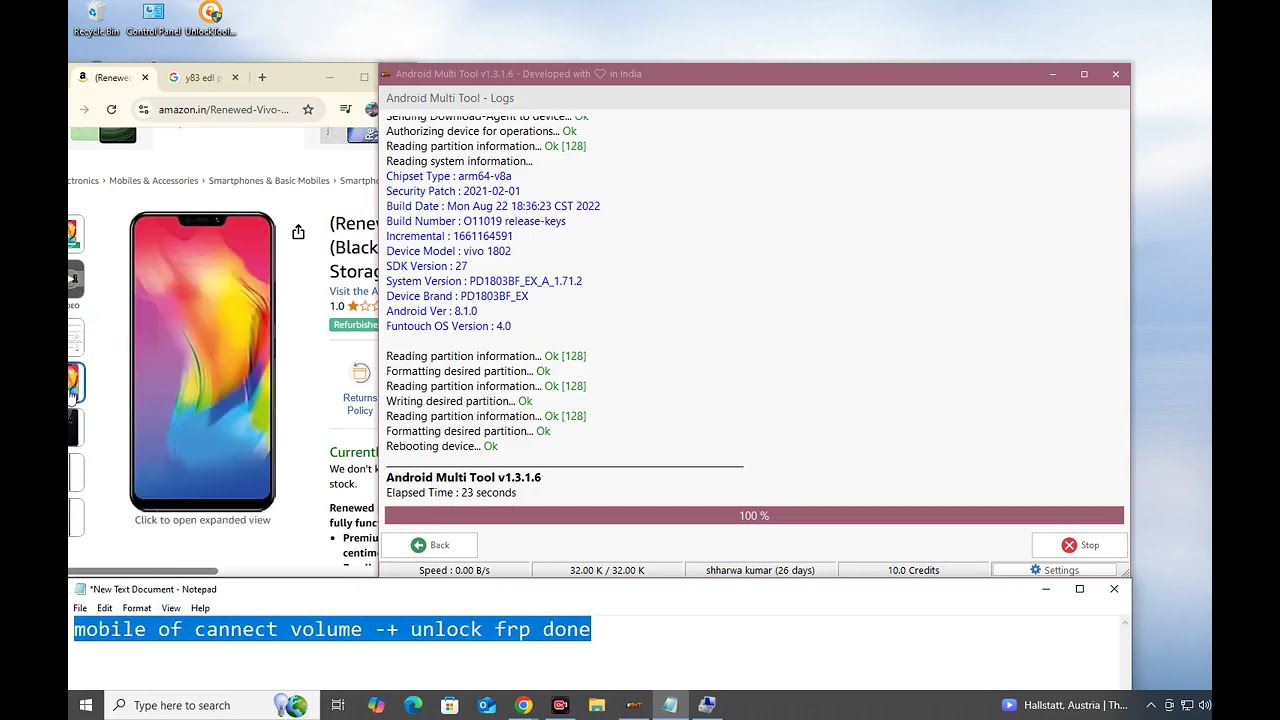The width and height of the screenshot is (1280, 720).
Task: Switch to Google Chrome on the taskbar
Action: 523,705
